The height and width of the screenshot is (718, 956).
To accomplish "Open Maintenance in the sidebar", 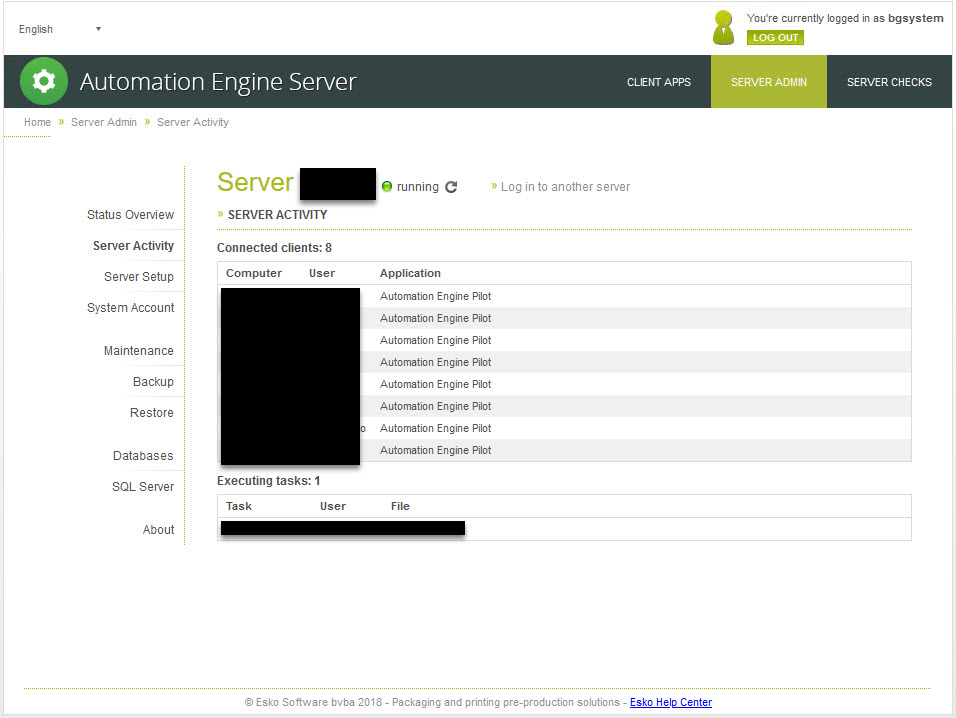I will pos(138,351).
